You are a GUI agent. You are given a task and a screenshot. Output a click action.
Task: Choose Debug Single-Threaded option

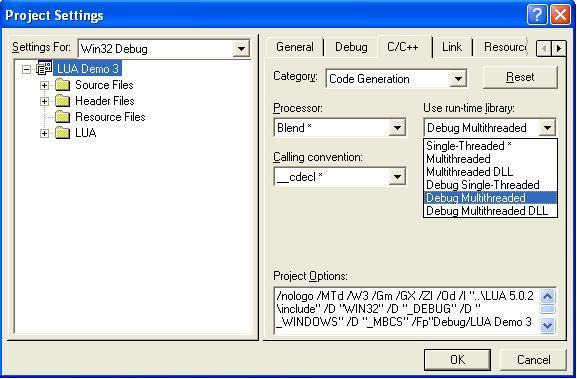tap(490, 185)
